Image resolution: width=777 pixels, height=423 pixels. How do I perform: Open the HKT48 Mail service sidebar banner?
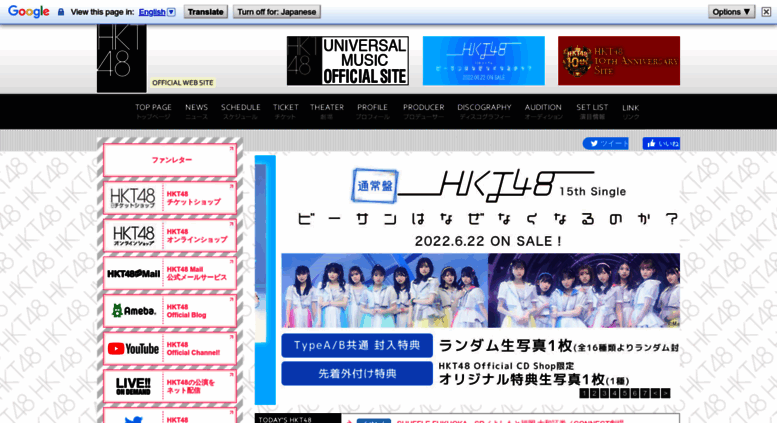[170, 273]
